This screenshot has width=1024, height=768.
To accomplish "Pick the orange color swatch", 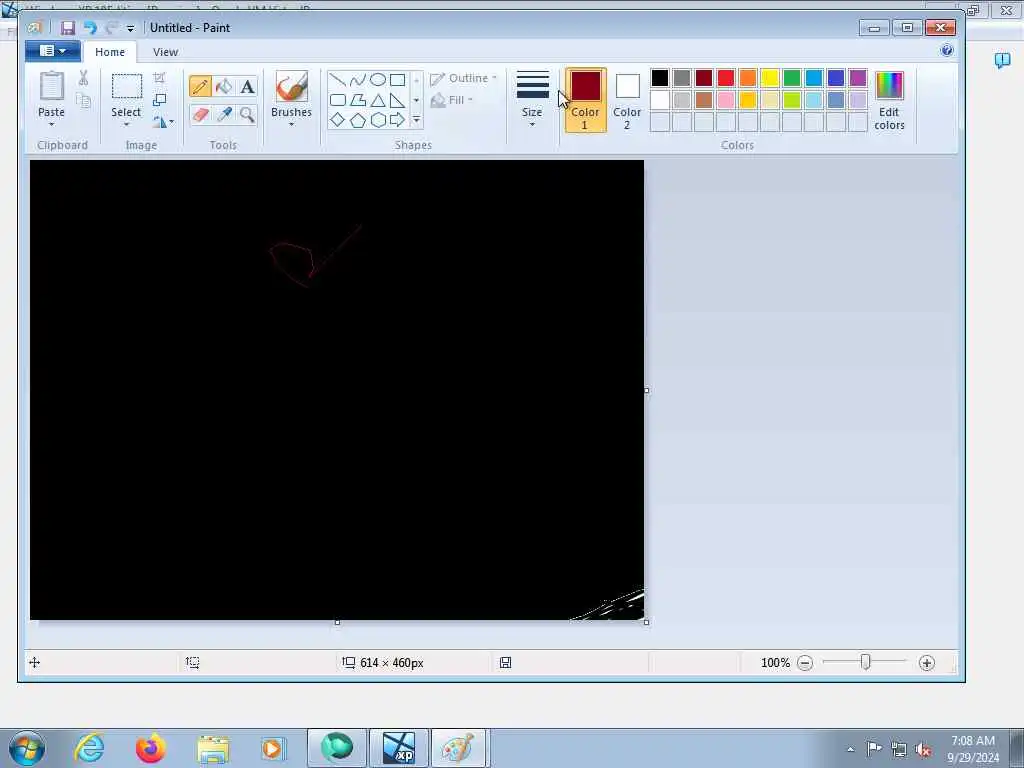I will [748, 78].
